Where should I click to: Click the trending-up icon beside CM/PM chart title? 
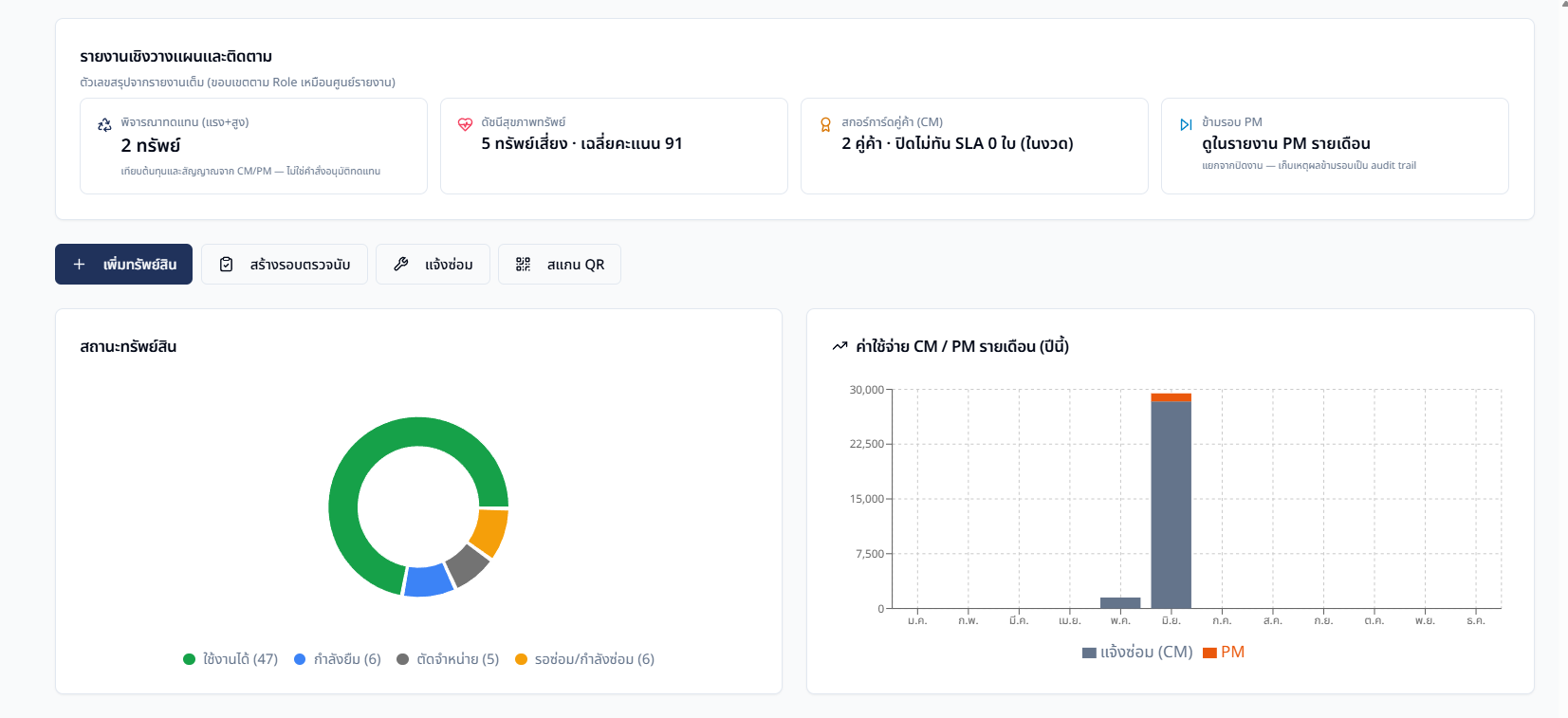[x=839, y=346]
